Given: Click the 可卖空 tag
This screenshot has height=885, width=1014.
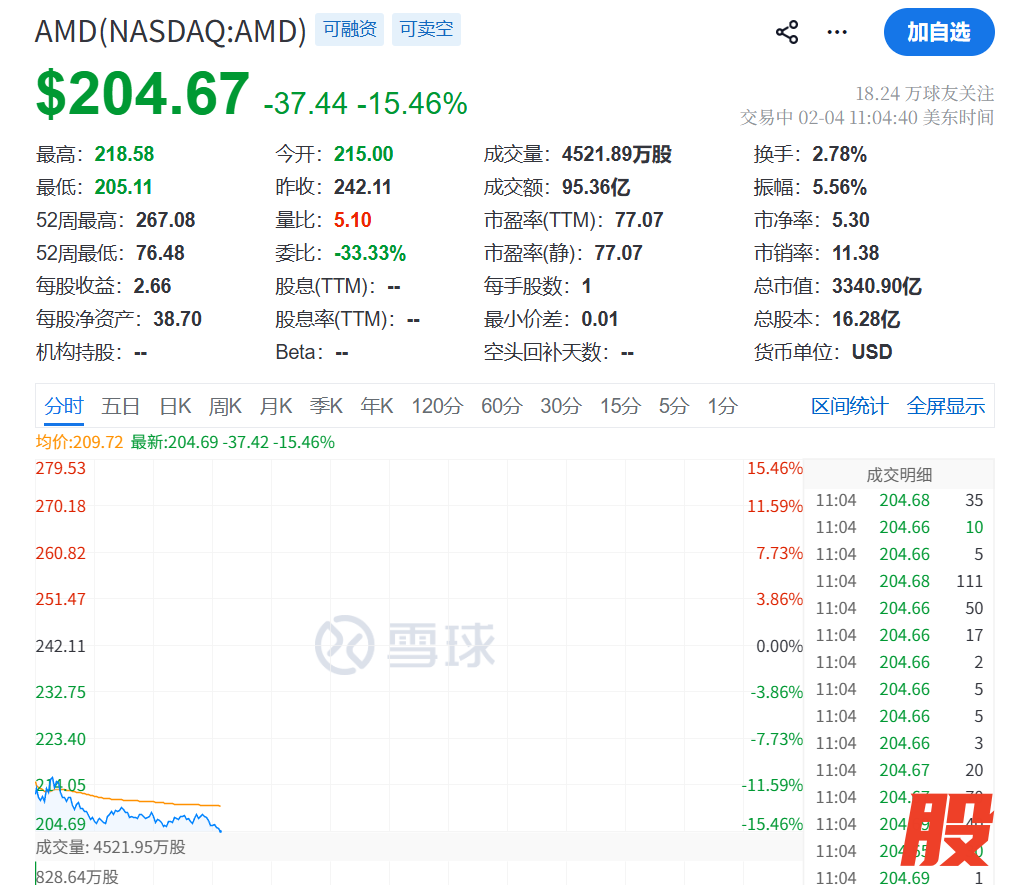Looking at the screenshot, I should coord(426,30).
